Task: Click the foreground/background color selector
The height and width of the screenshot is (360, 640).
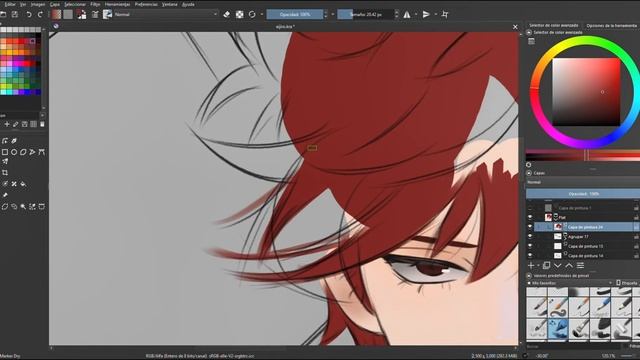Action: click(x=82, y=15)
